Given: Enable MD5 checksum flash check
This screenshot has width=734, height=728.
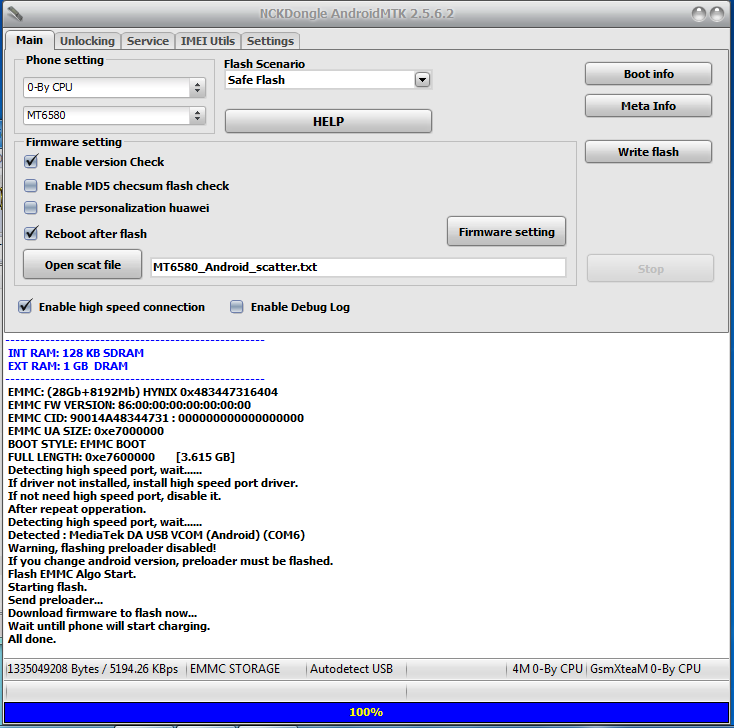Looking at the screenshot, I should pyautogui.click(x=31, y=186).
